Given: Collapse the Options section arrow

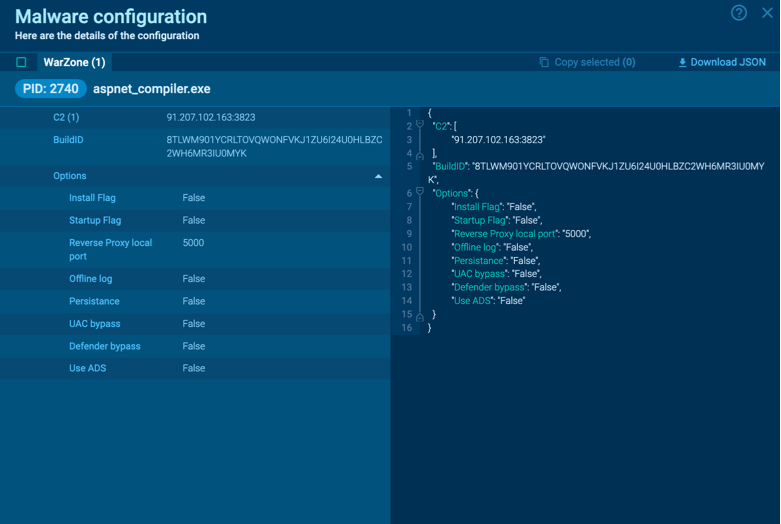Looking at the screenshot, I should (x=378, y=176).
